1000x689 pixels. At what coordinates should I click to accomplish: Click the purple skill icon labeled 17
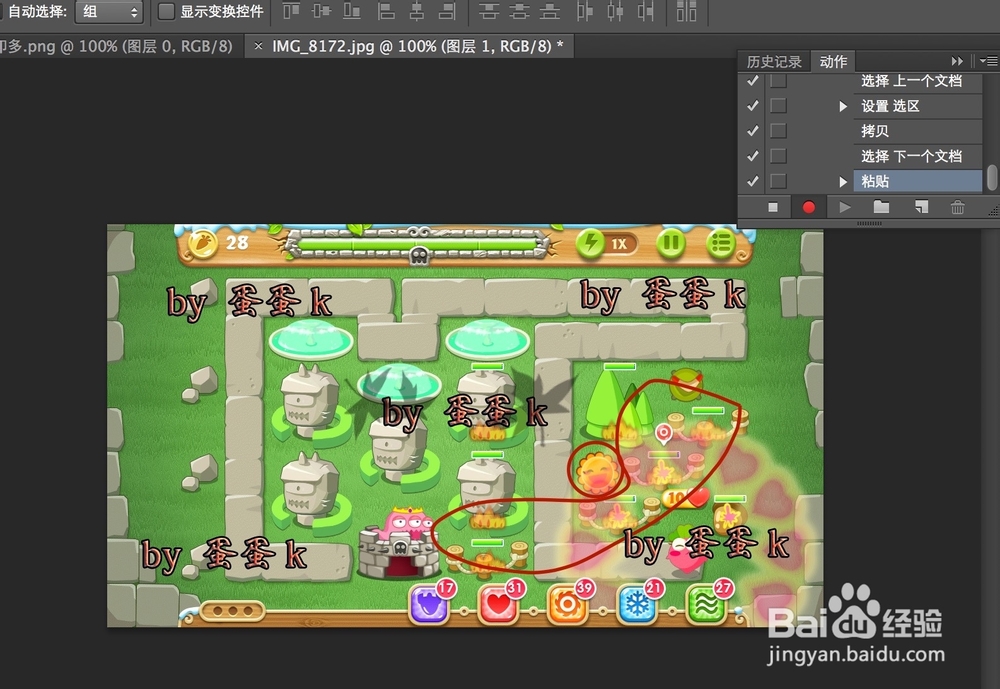coord(430,604)
